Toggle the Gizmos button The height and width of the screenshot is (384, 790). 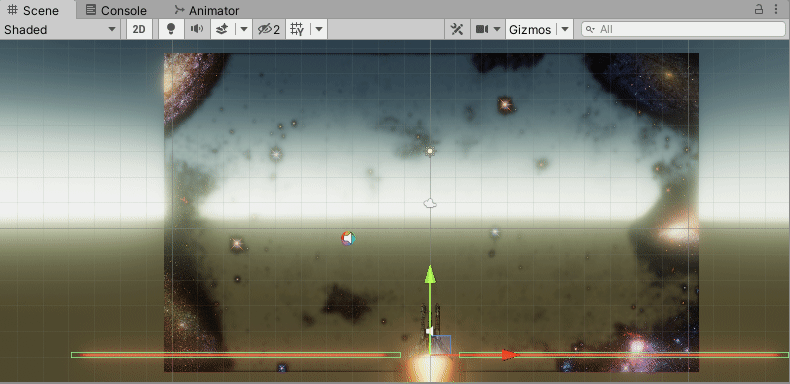click(530, 30)
